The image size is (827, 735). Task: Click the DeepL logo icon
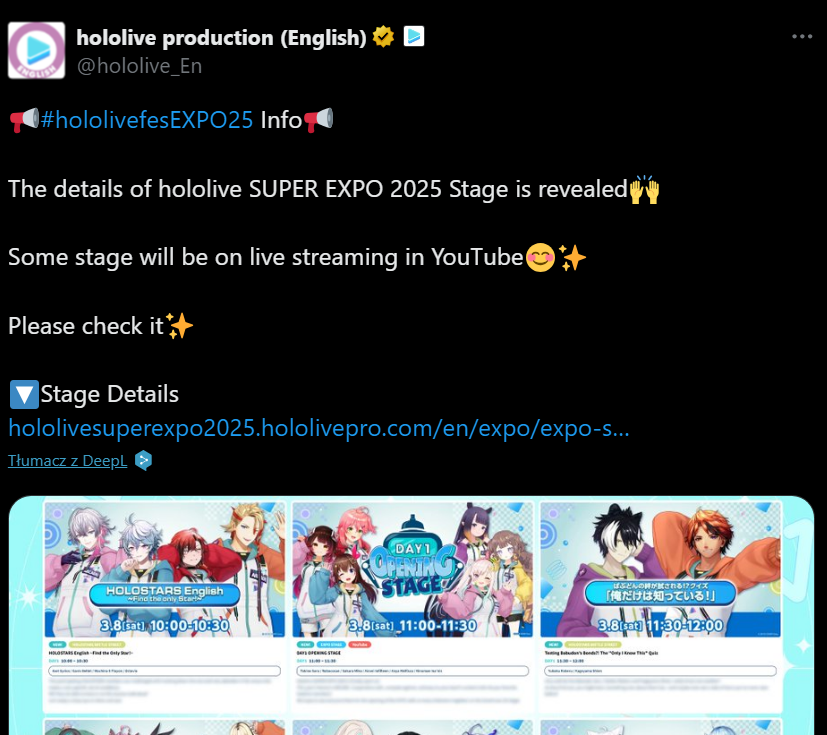coord(143,460)
